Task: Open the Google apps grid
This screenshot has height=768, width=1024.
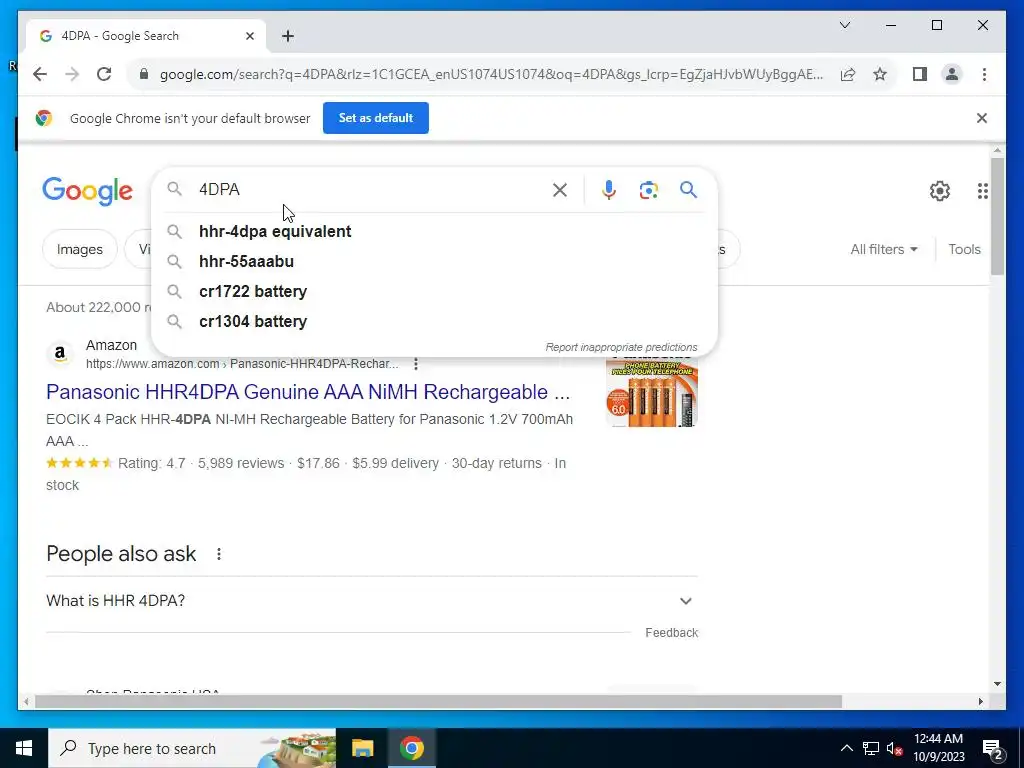Action: [982, 191]
